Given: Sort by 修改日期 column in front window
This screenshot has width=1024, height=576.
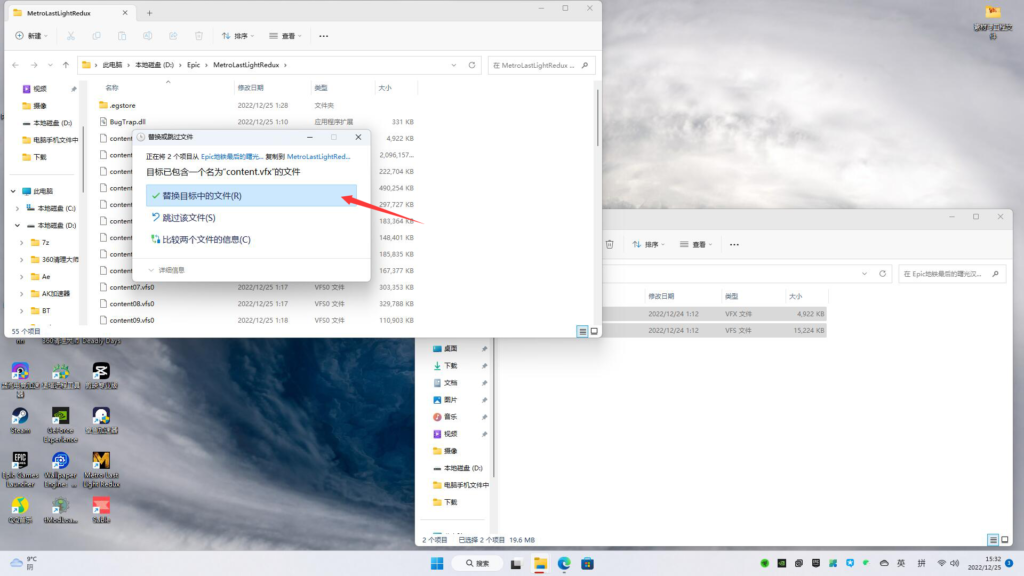Looking at the screenshot, I should (x=251, y=88).
